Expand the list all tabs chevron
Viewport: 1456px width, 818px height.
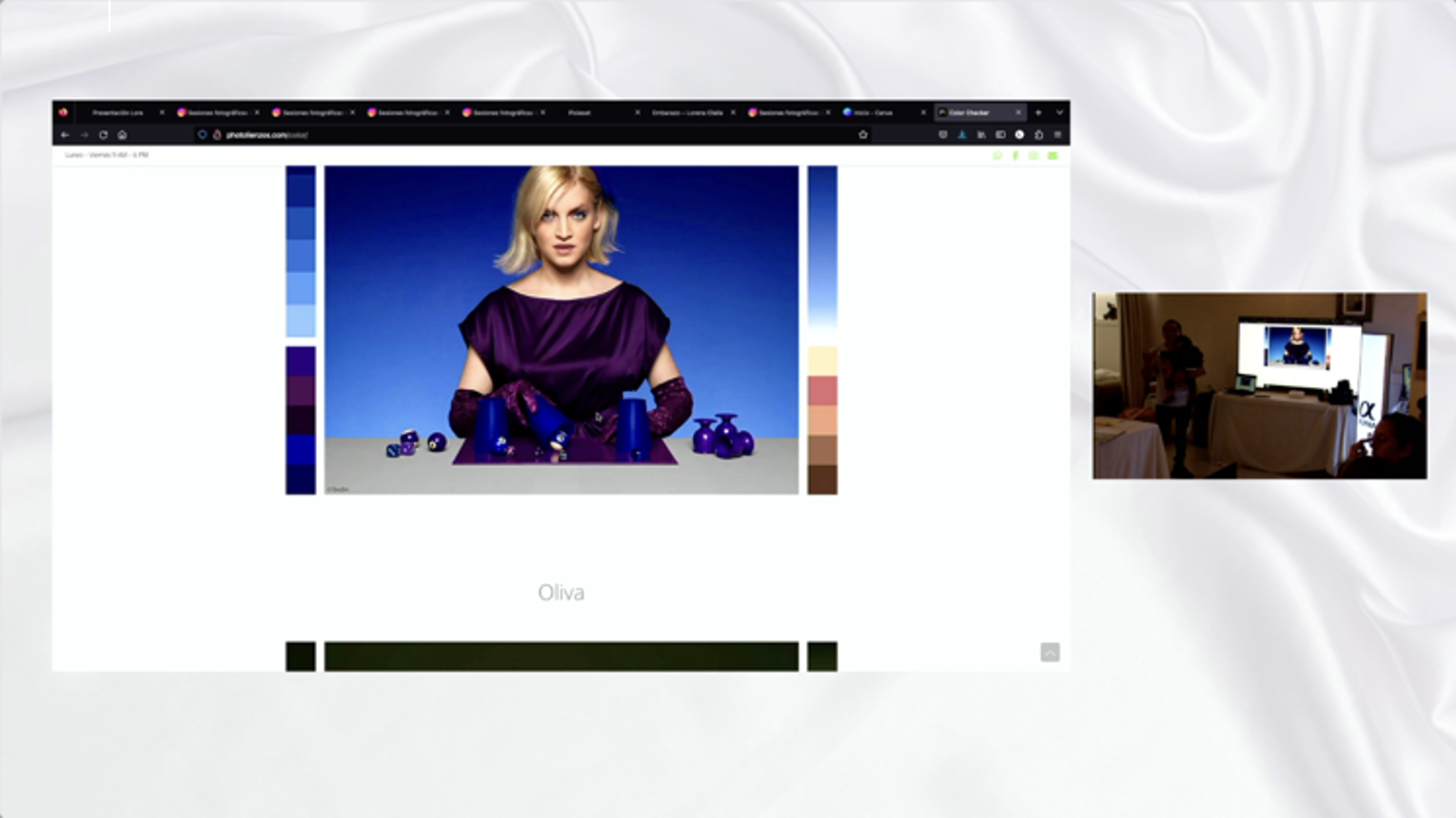click(1059, 112)
